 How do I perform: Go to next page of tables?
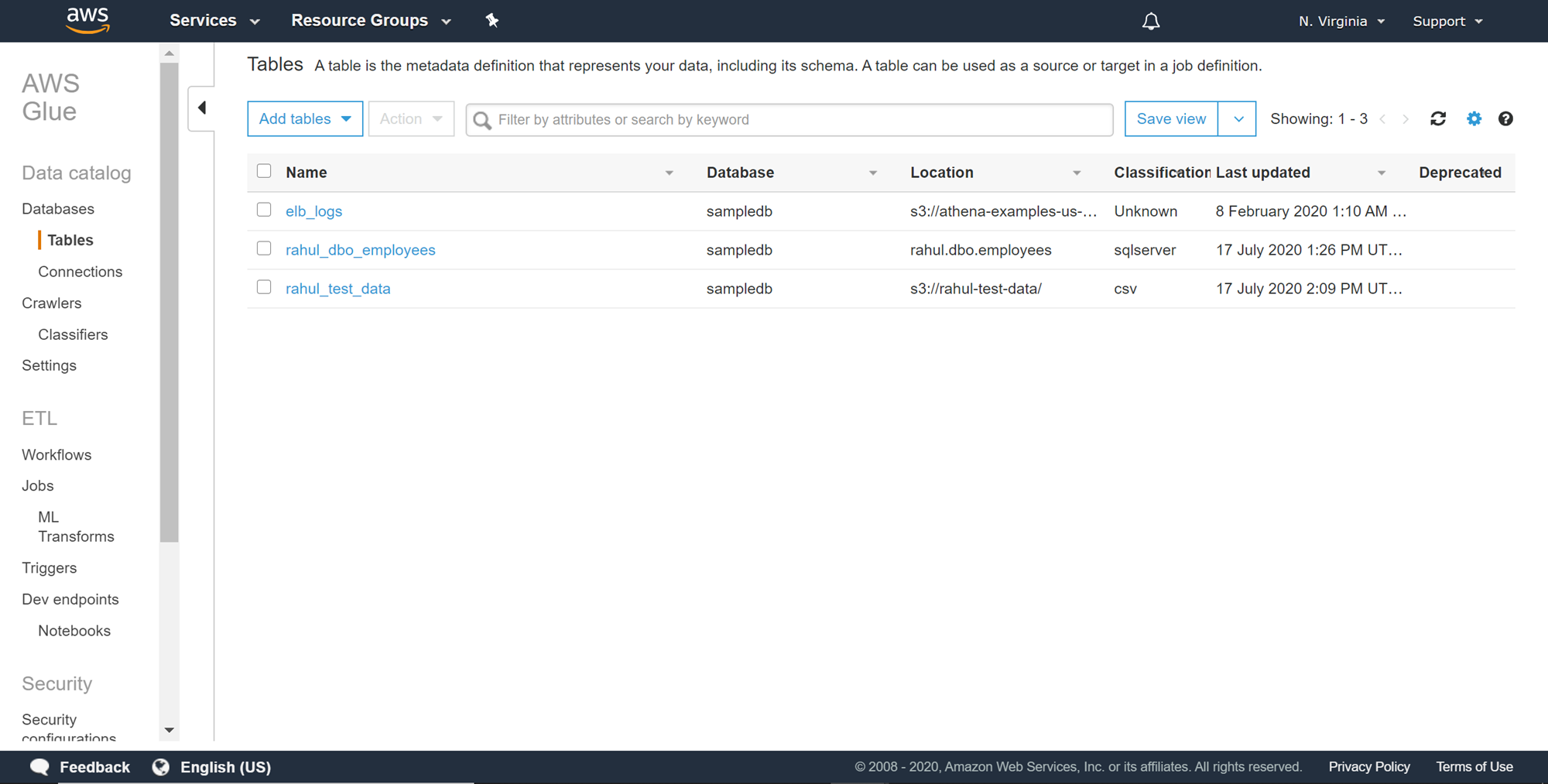1406,119
